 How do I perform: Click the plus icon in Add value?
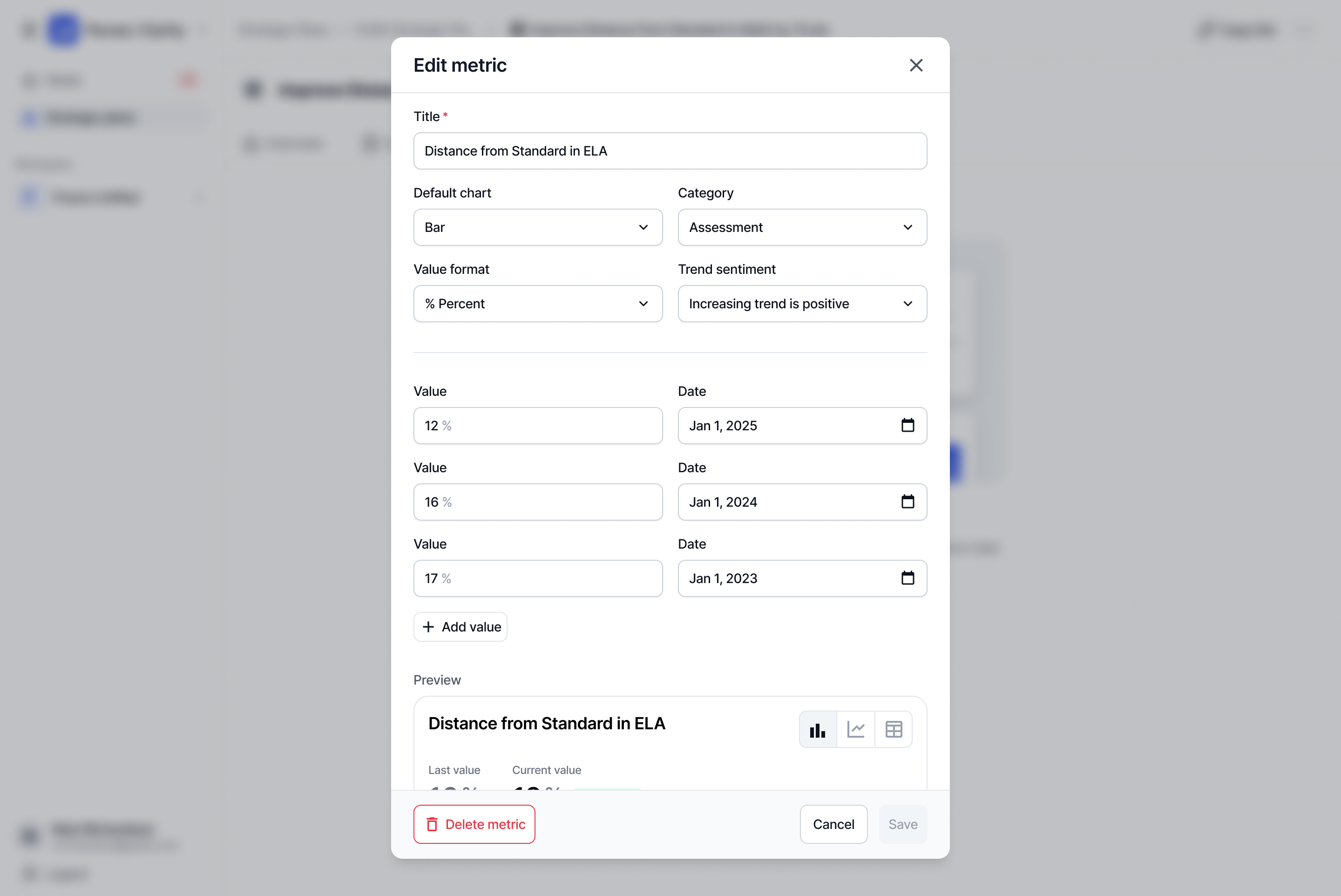(x=428, y=627)
